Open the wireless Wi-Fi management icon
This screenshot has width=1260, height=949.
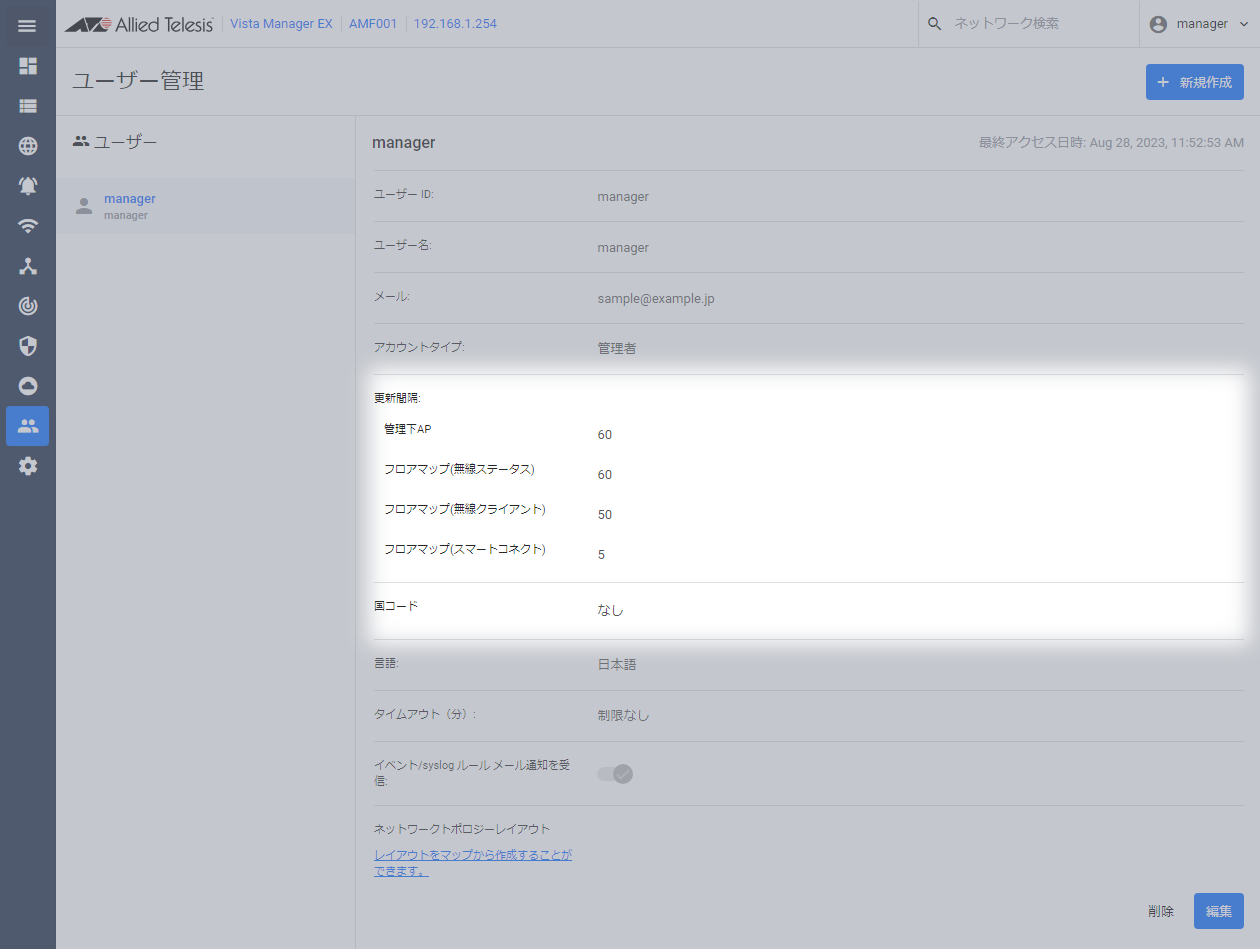28,226
